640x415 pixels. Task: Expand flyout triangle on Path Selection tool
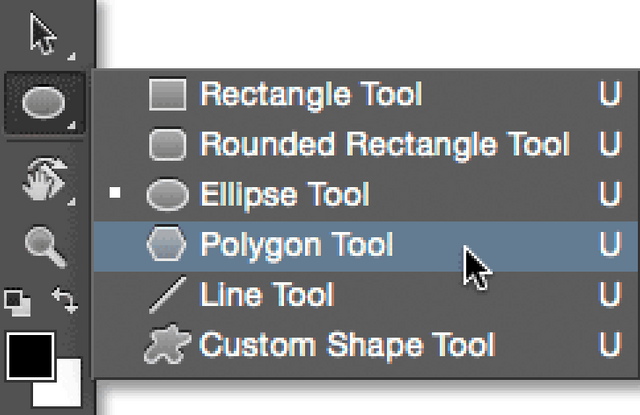[x=71, y=56]
